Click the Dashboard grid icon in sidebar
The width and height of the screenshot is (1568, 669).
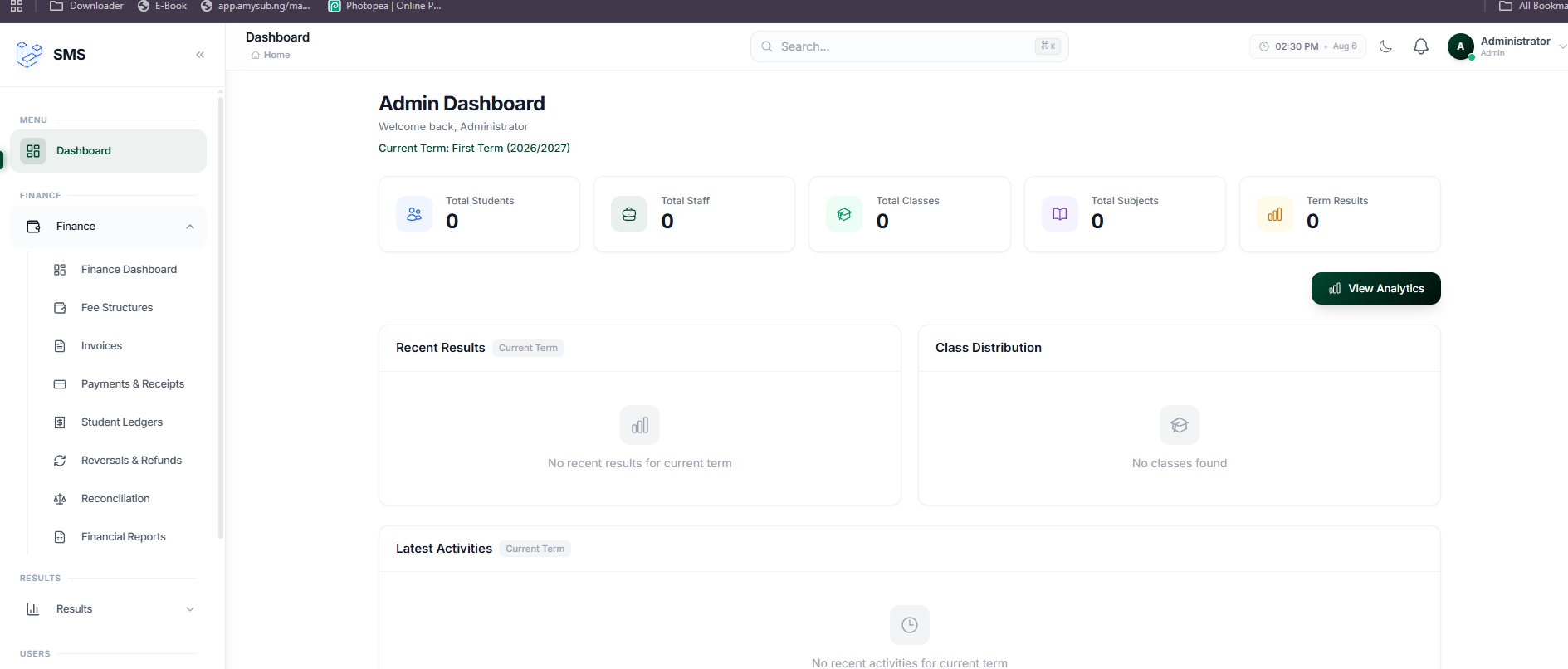click(x=33, y=151)
